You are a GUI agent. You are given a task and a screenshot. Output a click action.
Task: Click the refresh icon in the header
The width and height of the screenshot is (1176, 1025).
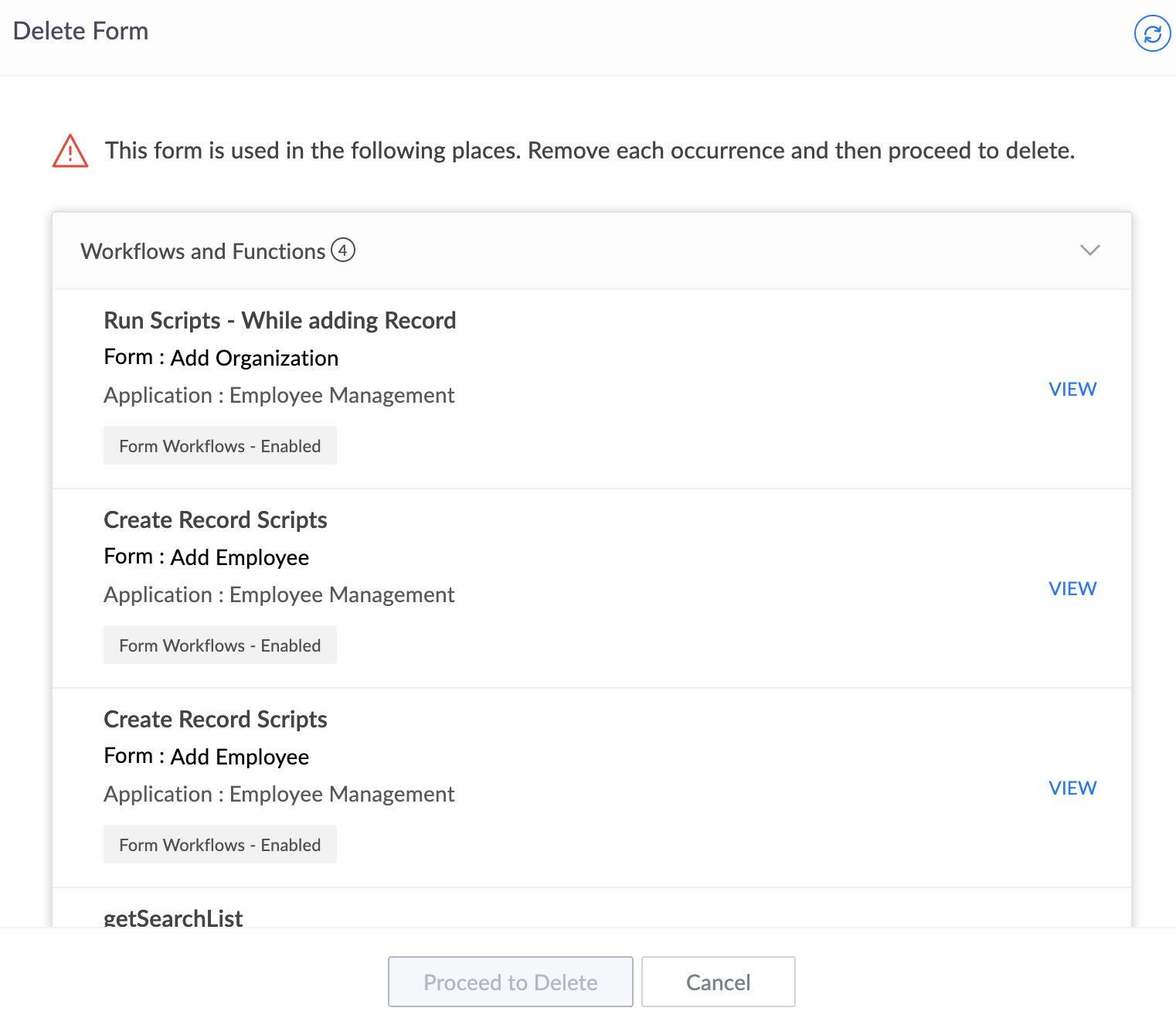(x=1152, y=34)
